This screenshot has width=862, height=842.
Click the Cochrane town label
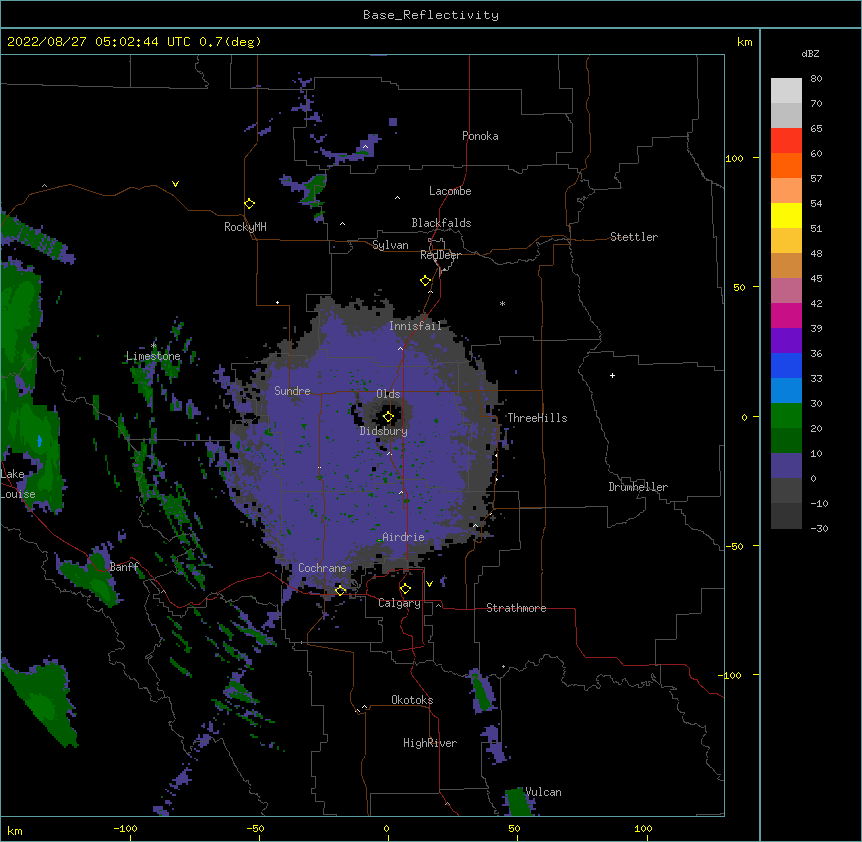[322, 568]
